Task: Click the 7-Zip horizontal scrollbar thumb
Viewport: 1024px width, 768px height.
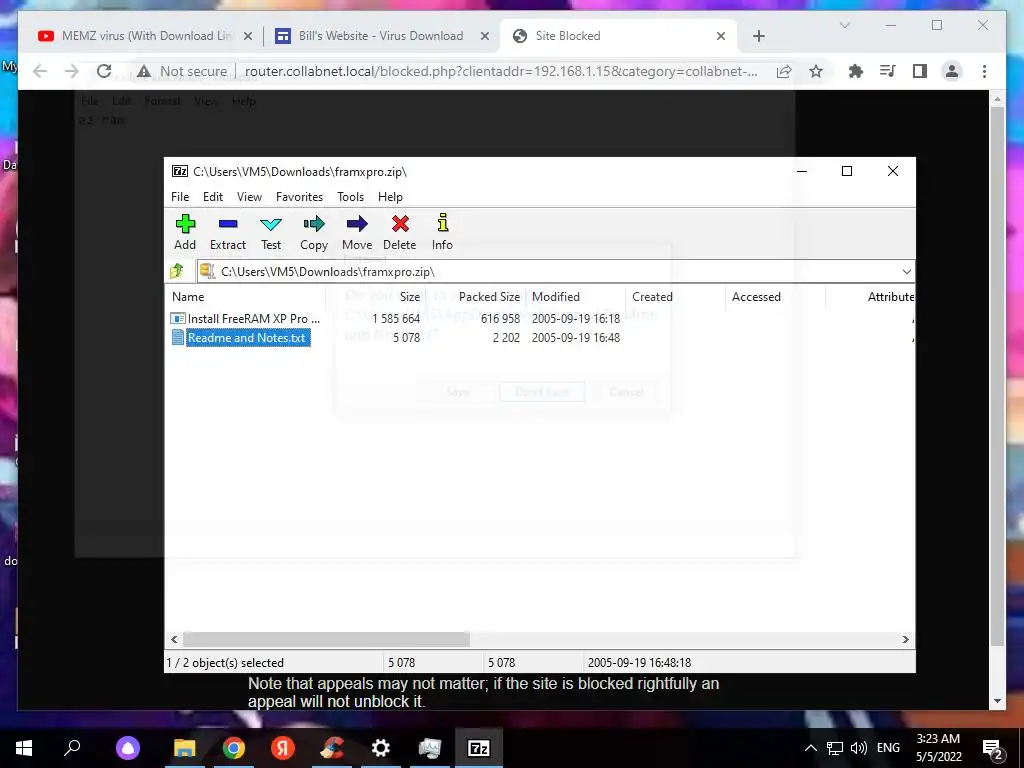Action: point(326,639)
